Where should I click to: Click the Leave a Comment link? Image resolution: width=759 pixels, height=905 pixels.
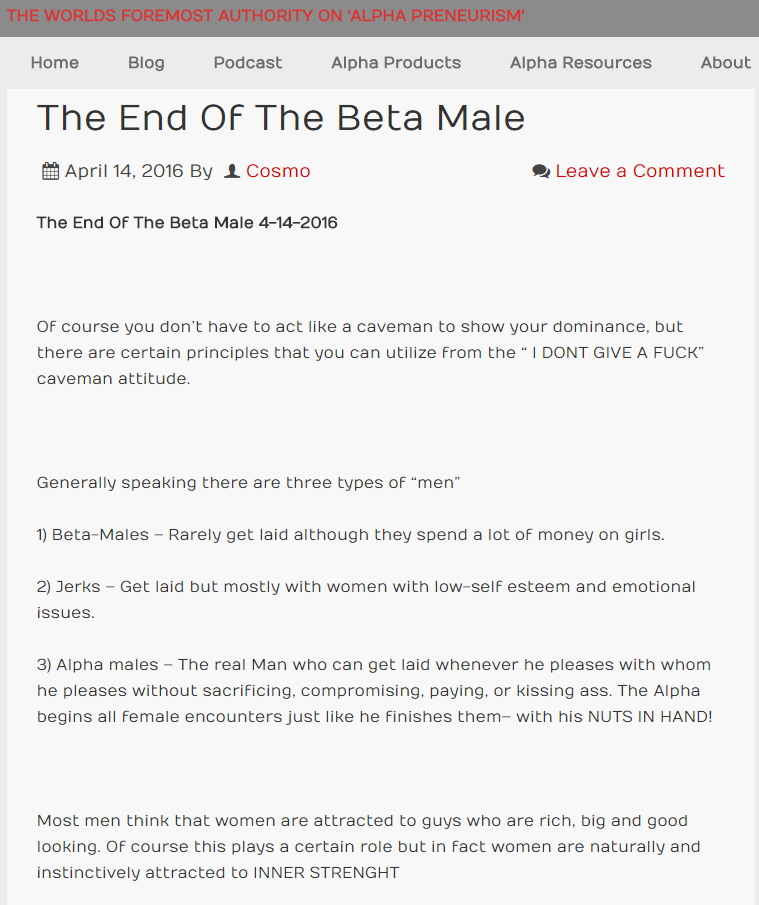click(x=640, y=171)
